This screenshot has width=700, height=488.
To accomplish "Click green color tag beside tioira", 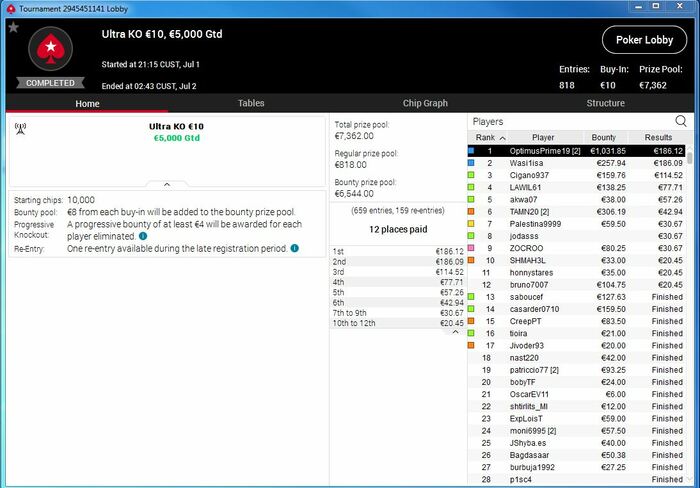I will [x=471, y=333].
